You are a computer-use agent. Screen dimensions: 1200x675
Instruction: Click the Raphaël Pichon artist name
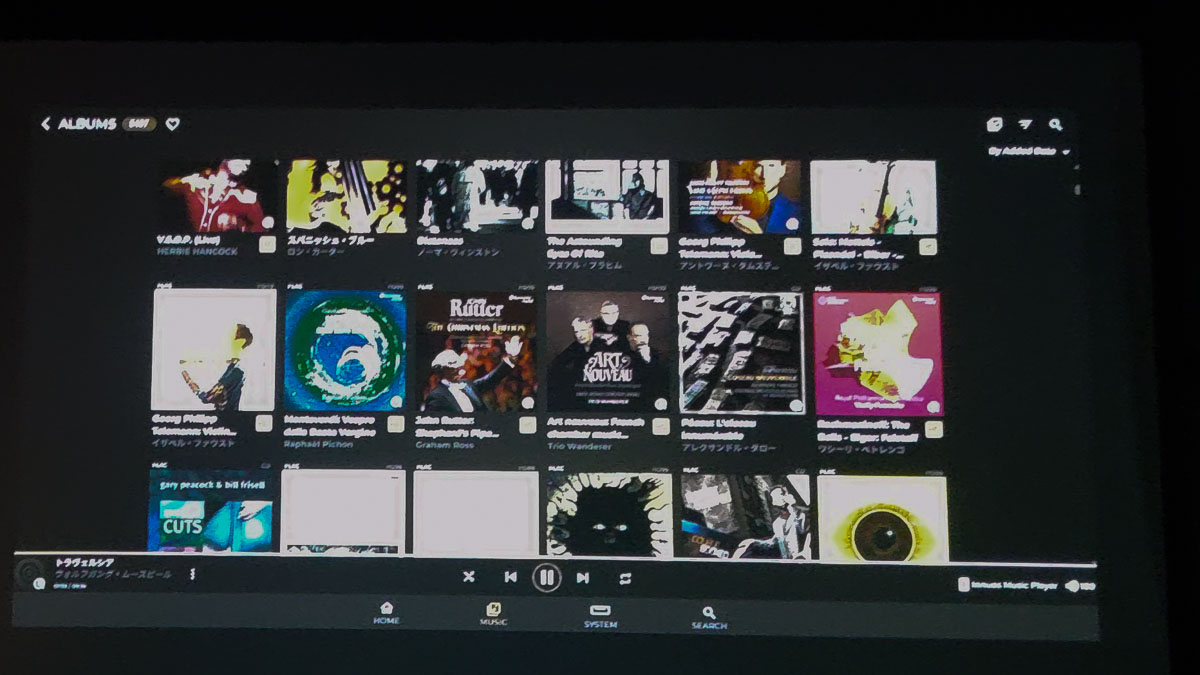(x=319, y=444)
